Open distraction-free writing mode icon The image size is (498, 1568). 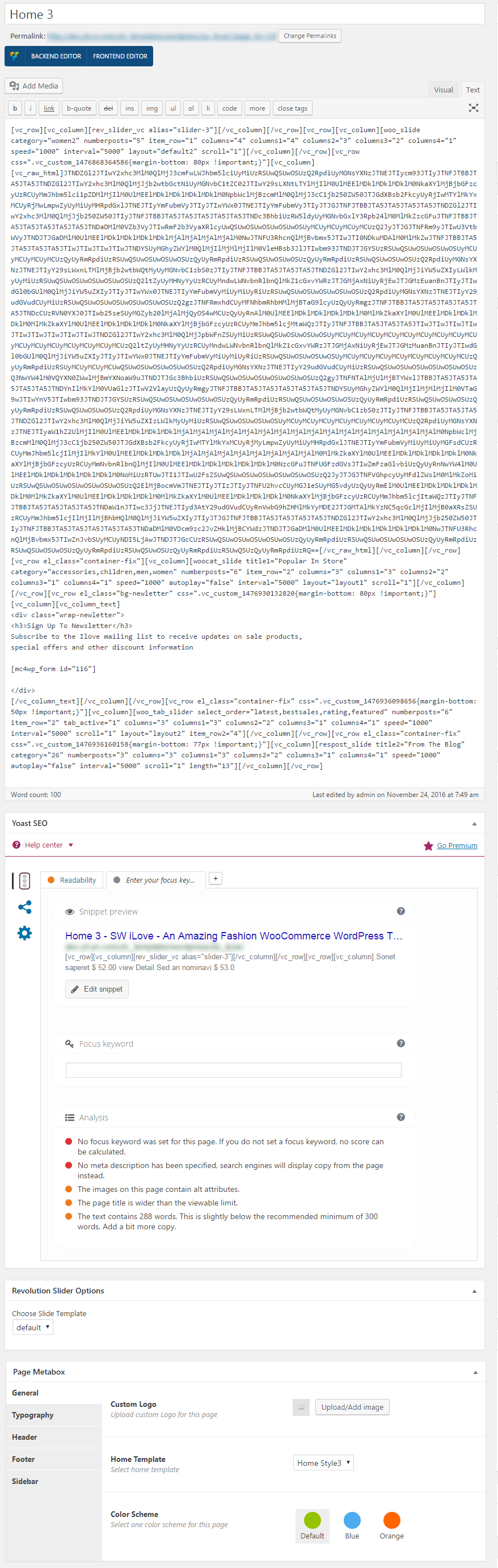pos(473,108)
